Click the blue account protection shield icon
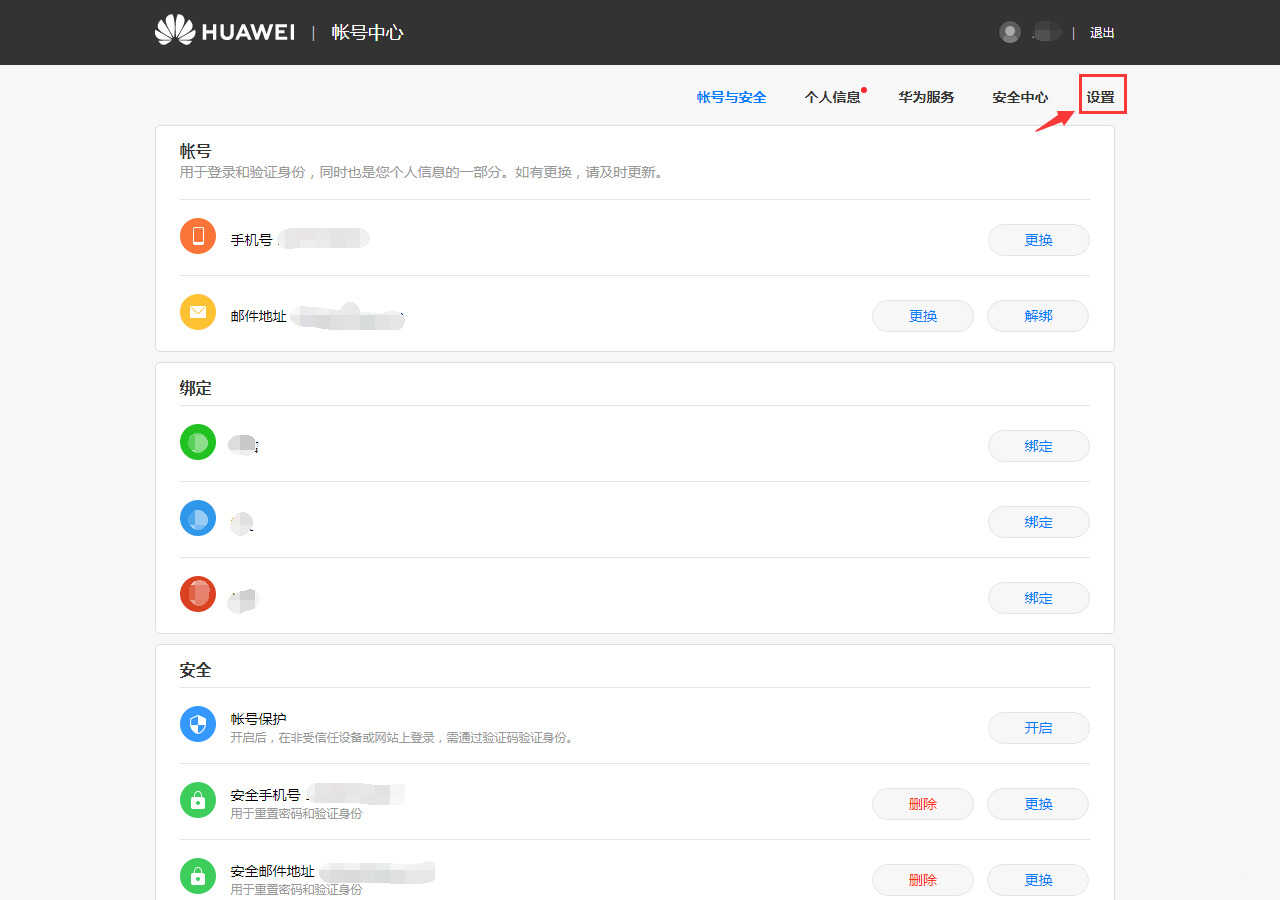This screenshot has width=1280, height=900. tap(198, 724)
